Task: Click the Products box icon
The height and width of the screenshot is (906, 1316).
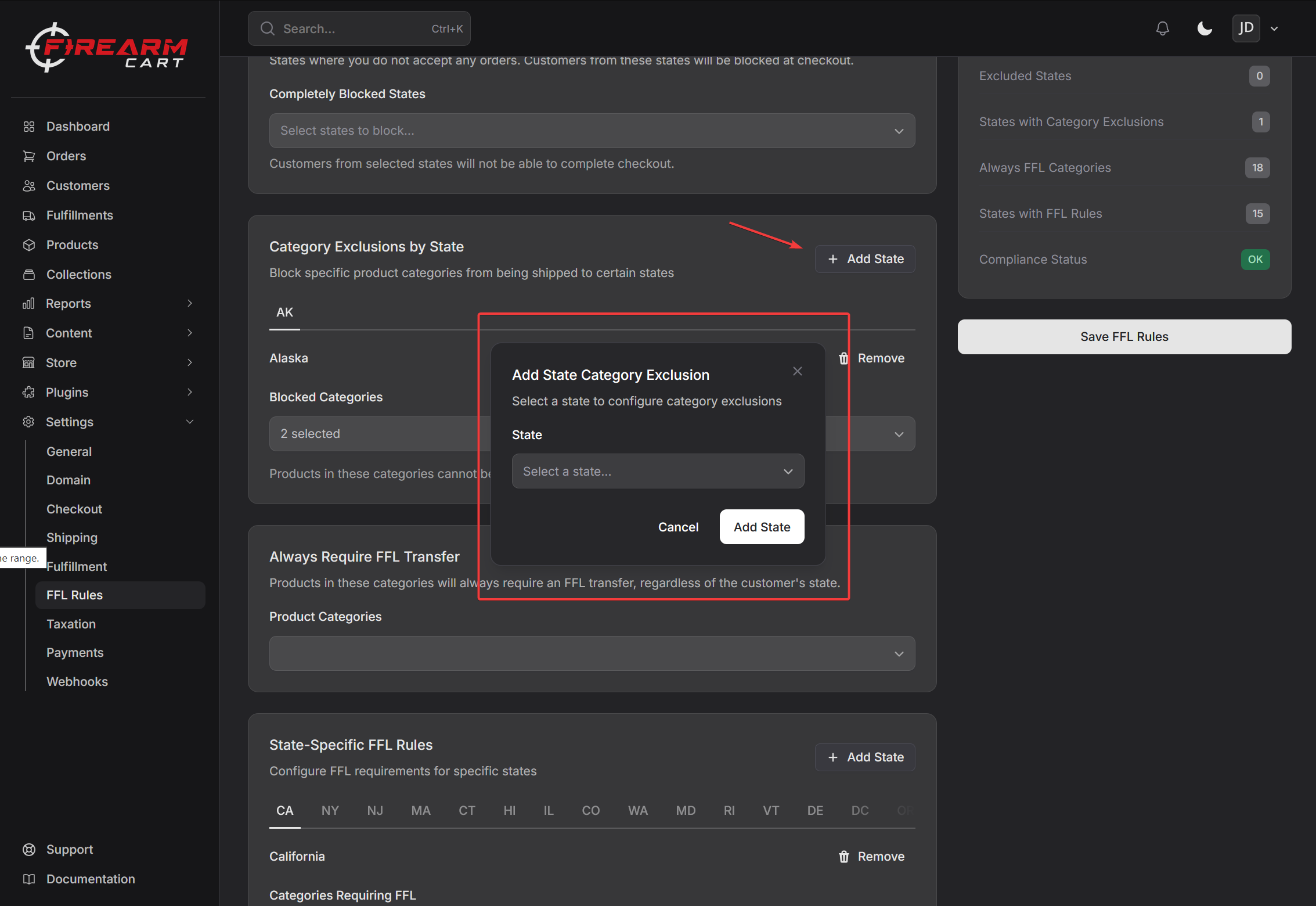Action: tap(29, 245)
